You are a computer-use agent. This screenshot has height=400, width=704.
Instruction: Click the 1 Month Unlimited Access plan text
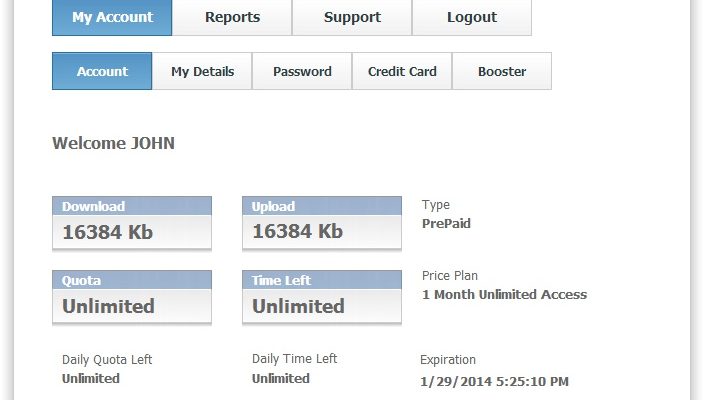[504, 295]
